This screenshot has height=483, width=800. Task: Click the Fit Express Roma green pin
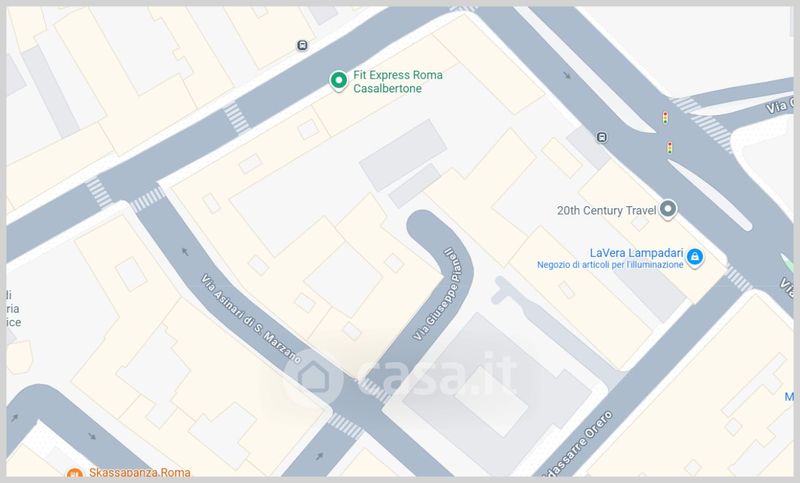pos(338,81)
